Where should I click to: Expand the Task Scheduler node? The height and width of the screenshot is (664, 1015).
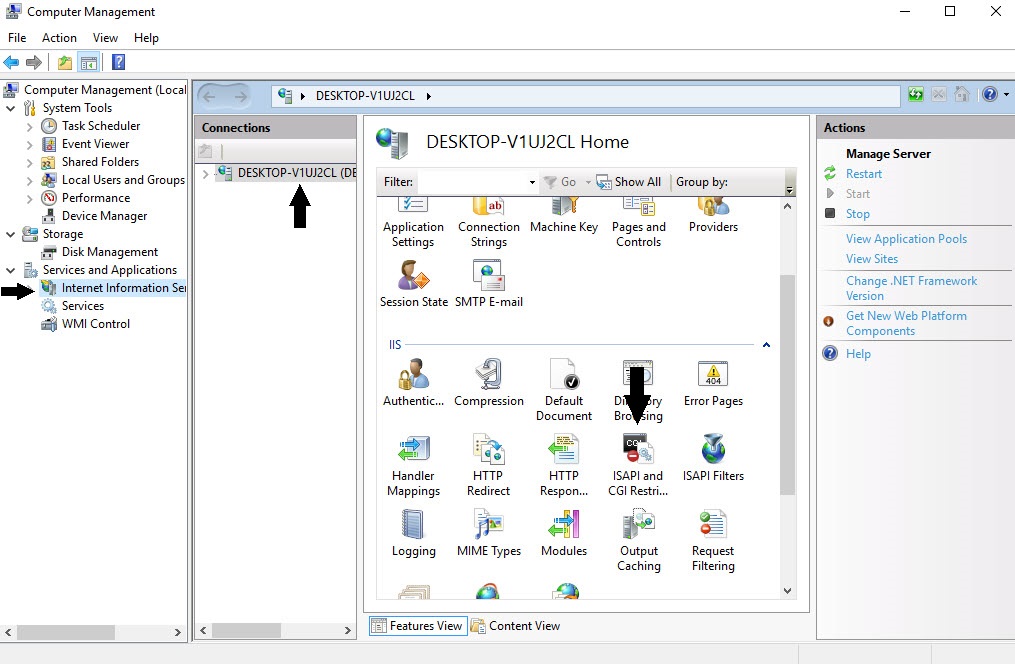pos(29,126)
